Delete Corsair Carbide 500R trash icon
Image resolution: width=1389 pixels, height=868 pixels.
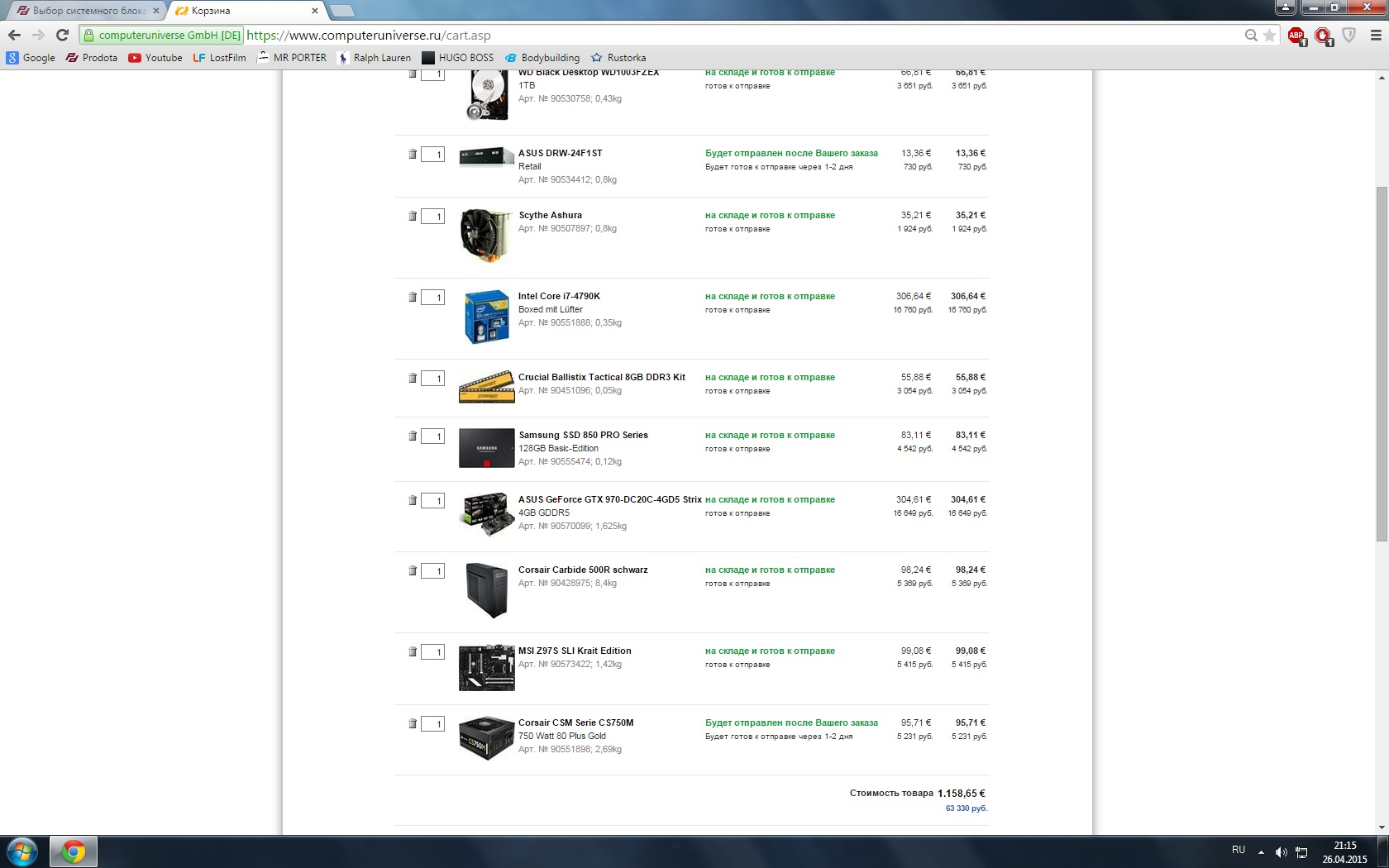tap(413, 570)
